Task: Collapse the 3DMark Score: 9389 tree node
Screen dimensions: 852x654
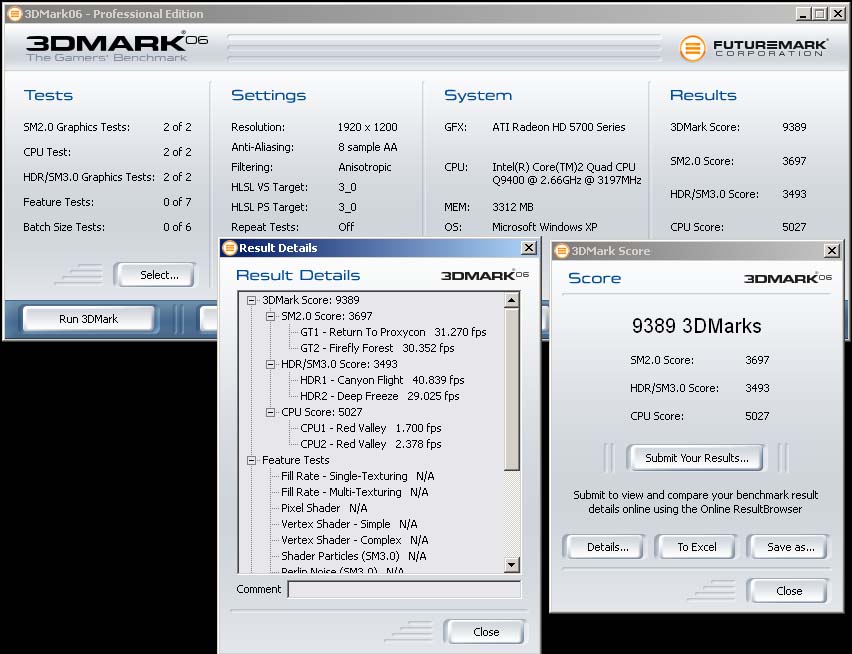Action: click(x=251, y=300)
